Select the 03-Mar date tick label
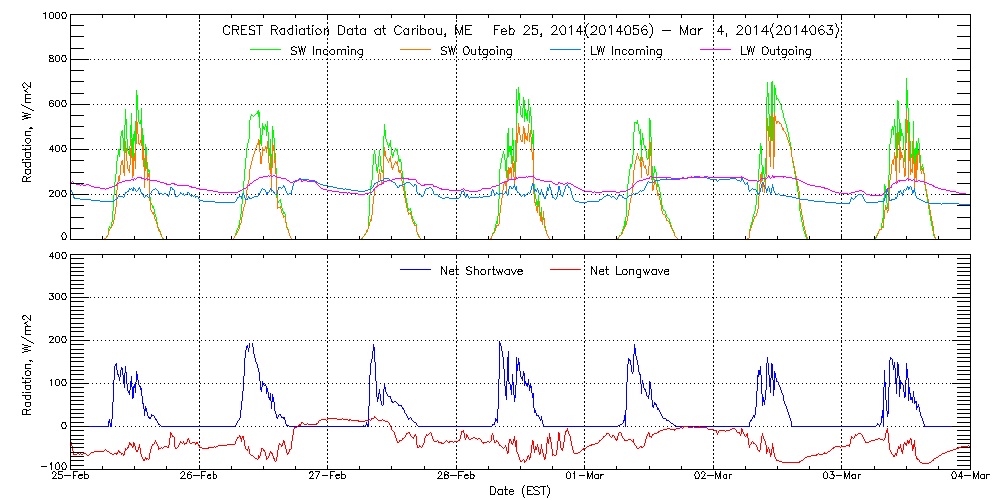 pos(842,476)
